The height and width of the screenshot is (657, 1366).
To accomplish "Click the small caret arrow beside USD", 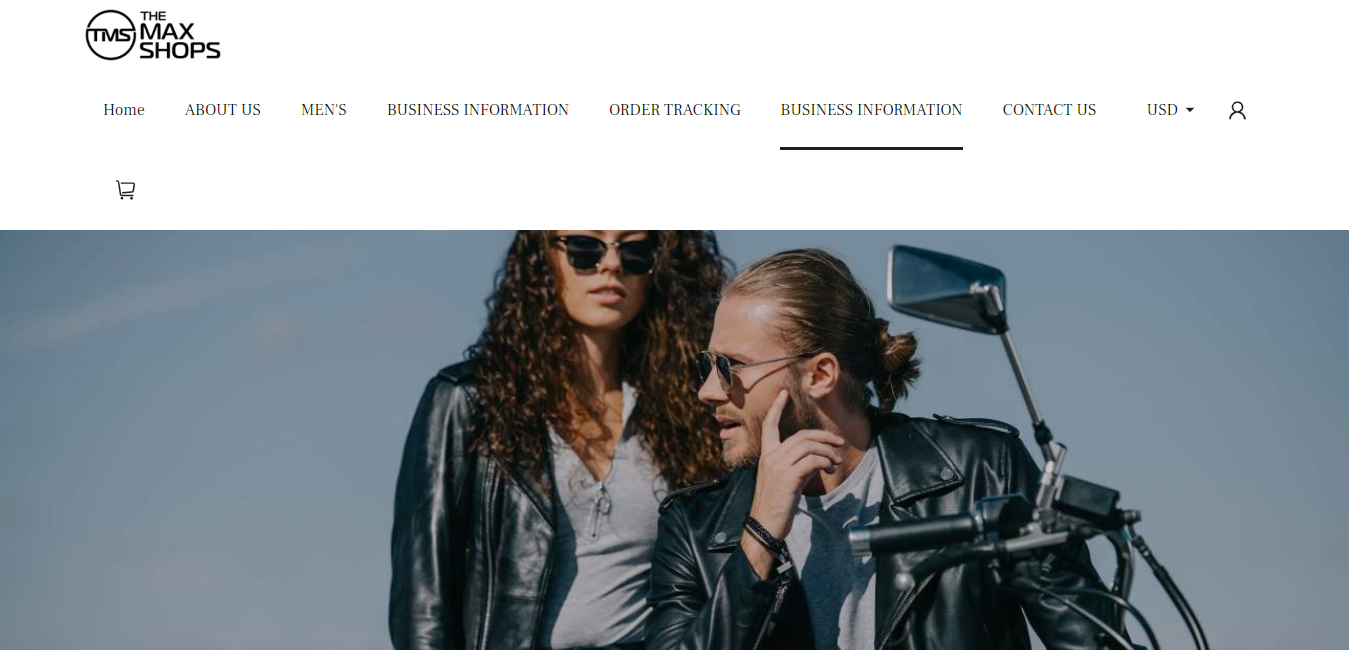I will pos(1190,110).
